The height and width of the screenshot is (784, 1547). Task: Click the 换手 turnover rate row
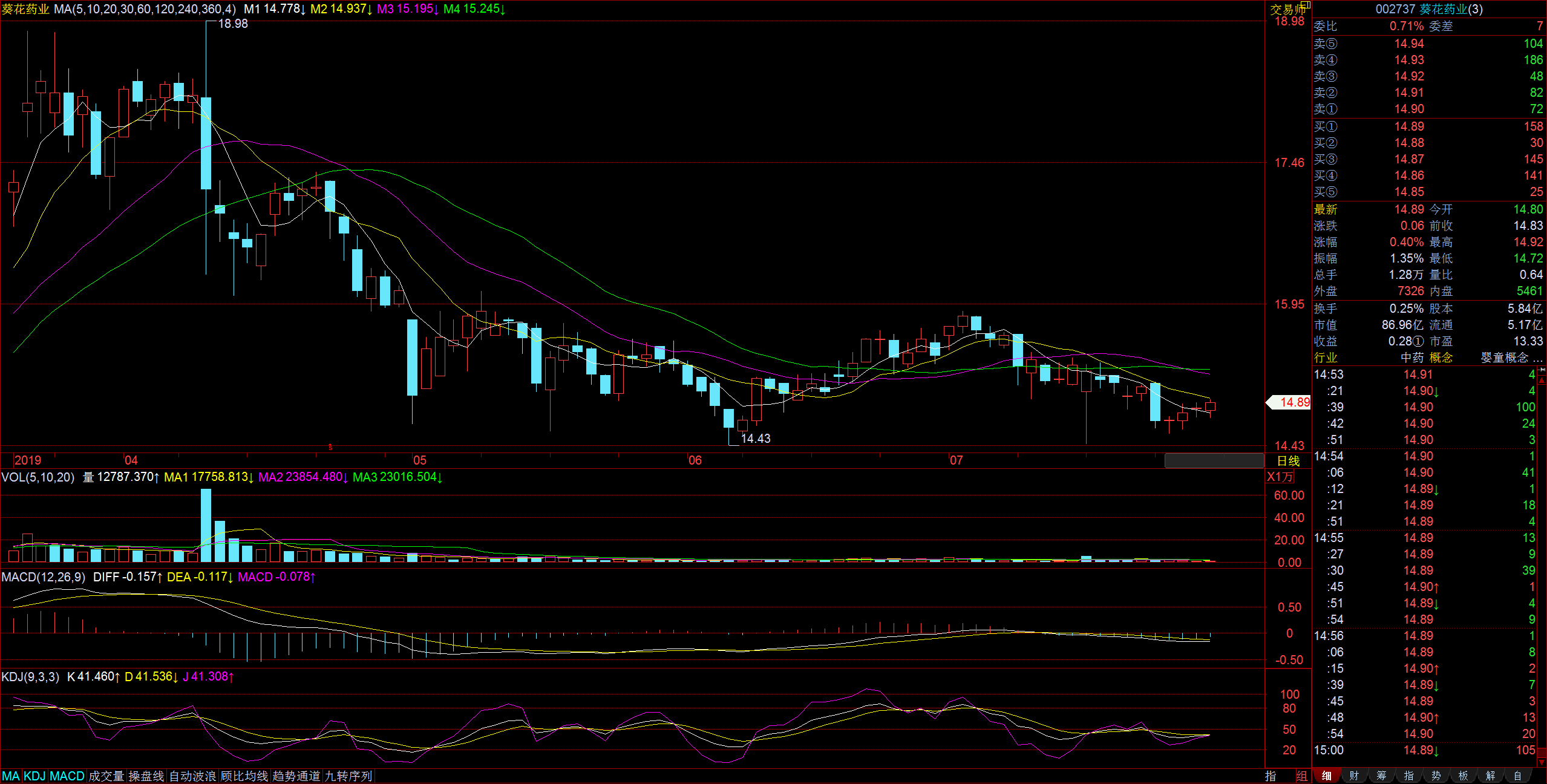(x=1369, y=309)
